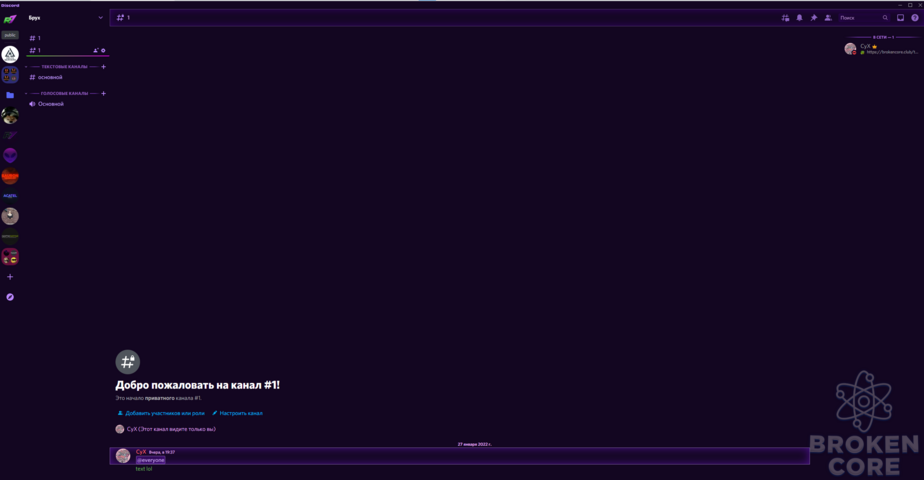The height and width of the screenshot is (480, 924).
Task: Open the inbox icon in the header
Action: click(x=900, y=18)
